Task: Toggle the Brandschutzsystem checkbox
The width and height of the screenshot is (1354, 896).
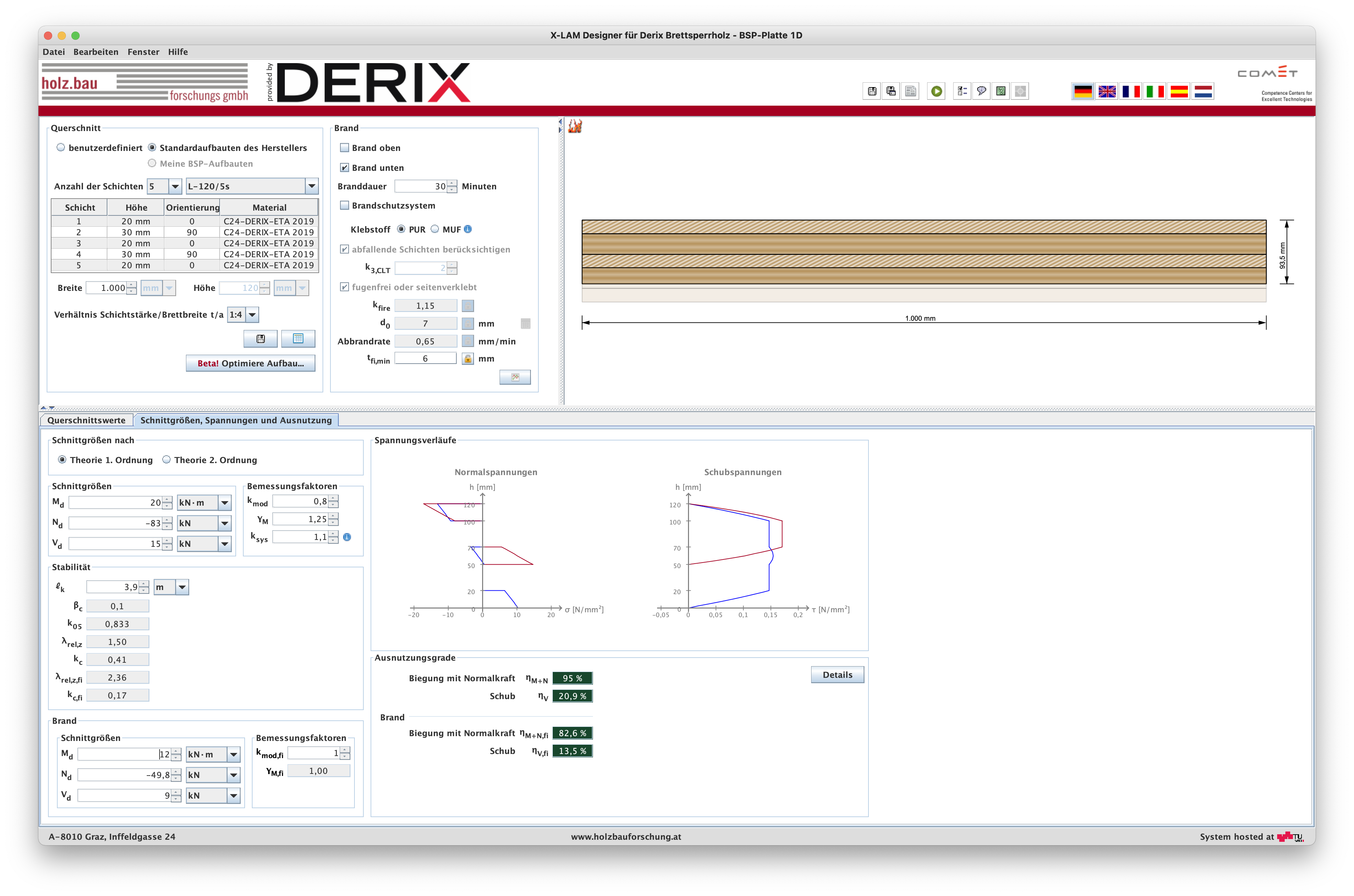Action: pyautogui.click(x=345, y=205)
